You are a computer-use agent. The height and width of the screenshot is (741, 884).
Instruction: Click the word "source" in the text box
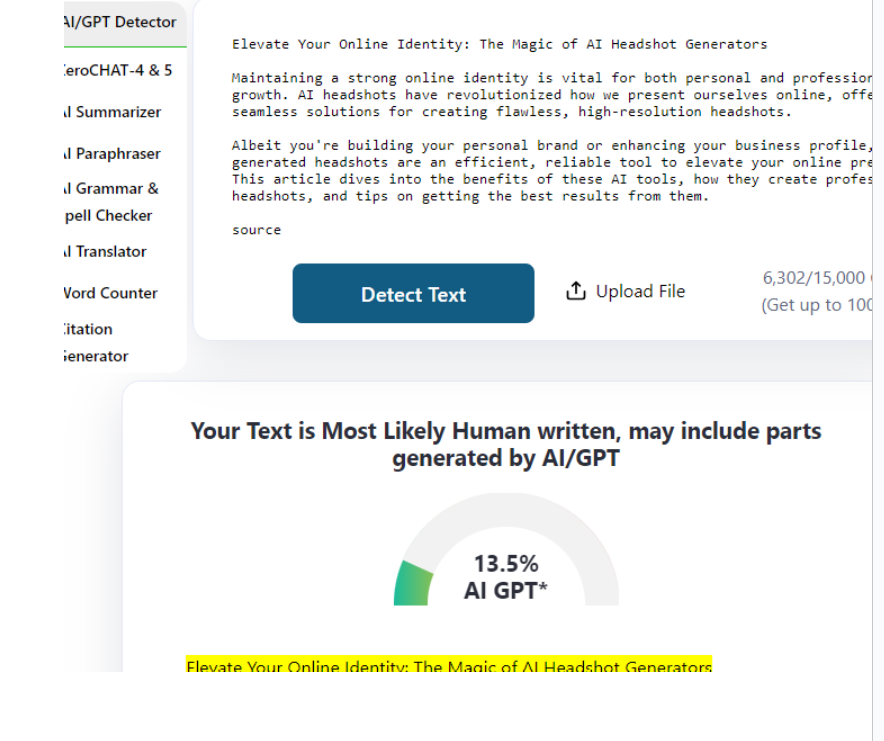tap(257, 230)
